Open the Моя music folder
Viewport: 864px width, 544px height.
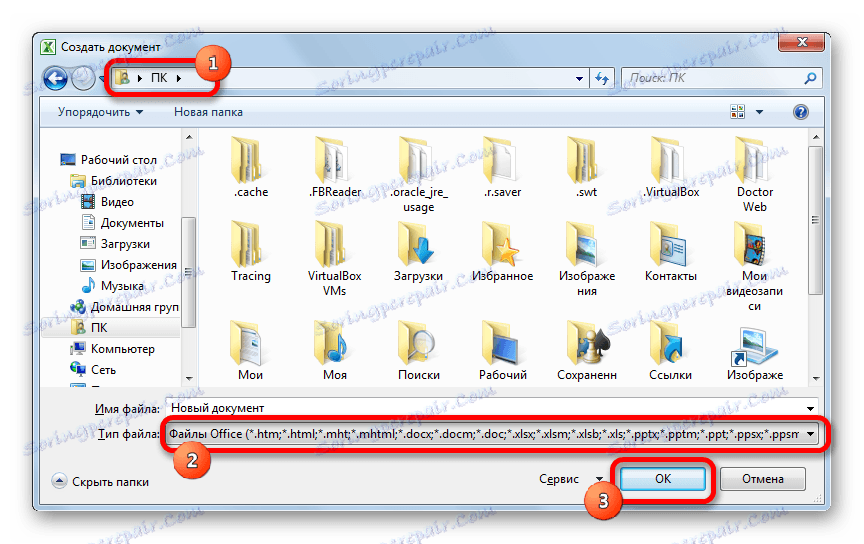(334, 351)
